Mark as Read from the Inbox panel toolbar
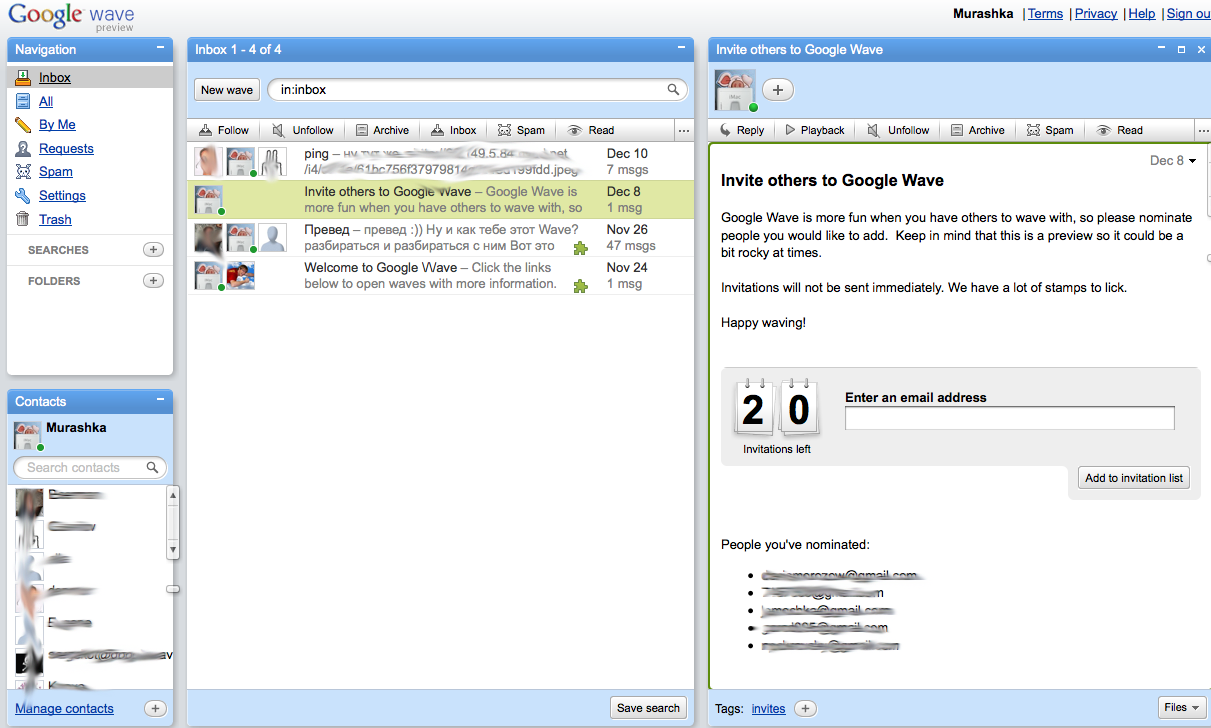 coord(591,130)
